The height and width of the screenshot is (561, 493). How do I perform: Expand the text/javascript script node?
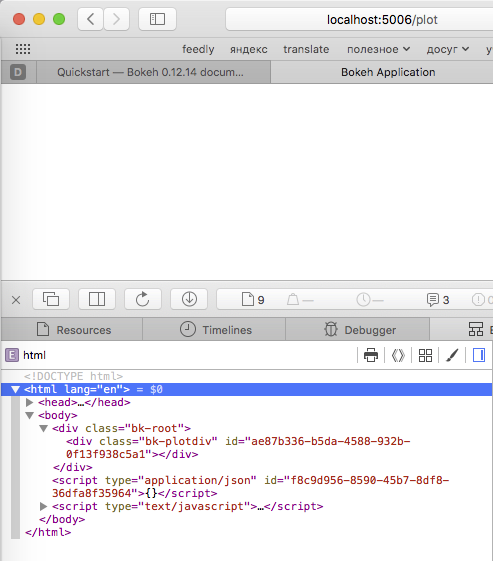coord(44,506)
